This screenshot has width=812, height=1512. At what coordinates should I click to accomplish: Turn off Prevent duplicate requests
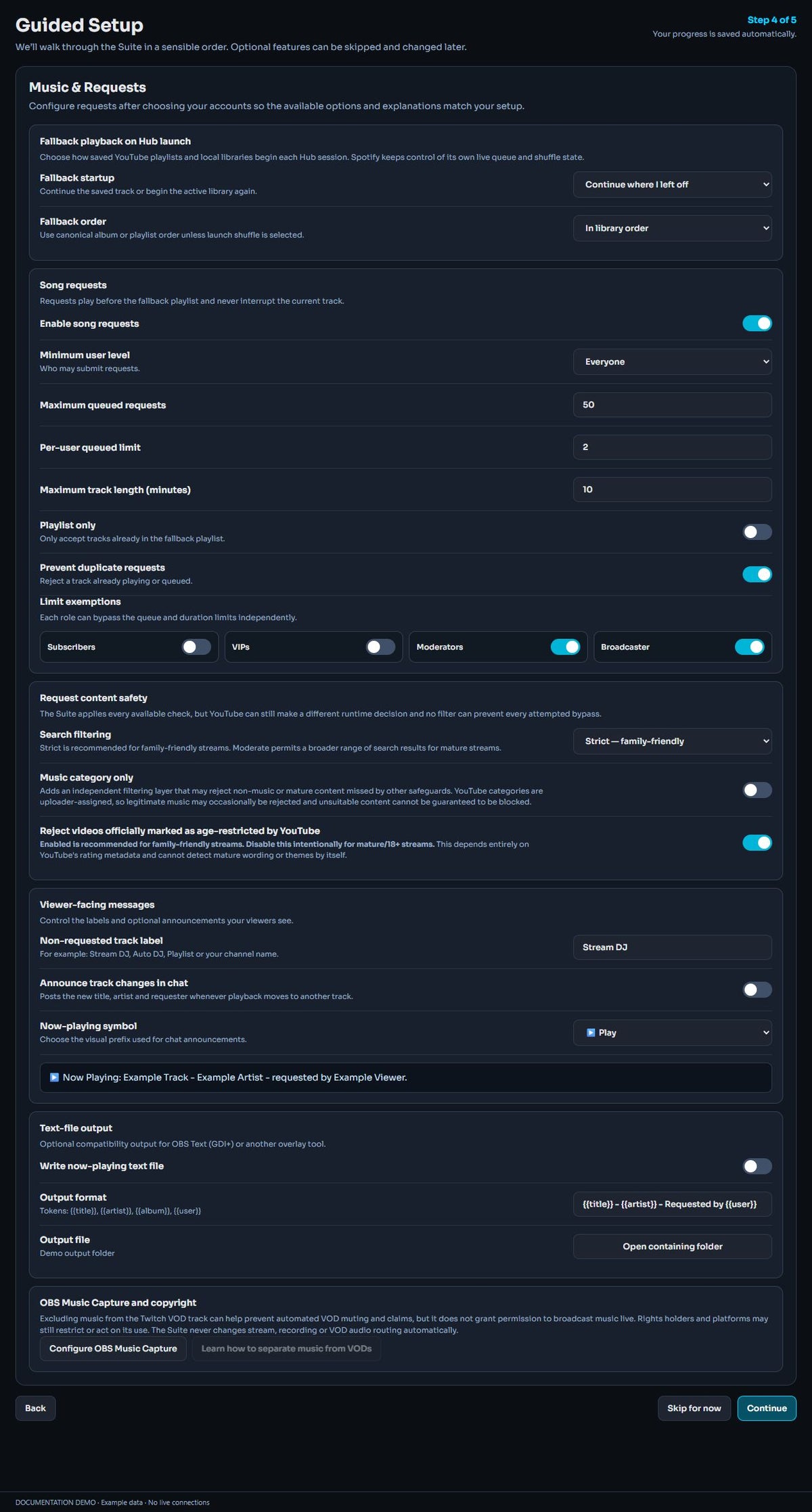(757, 574)
